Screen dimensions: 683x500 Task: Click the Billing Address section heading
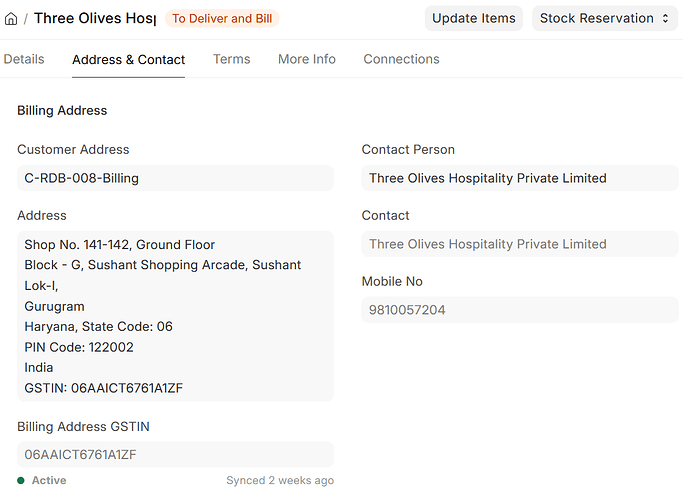[62, 110]
